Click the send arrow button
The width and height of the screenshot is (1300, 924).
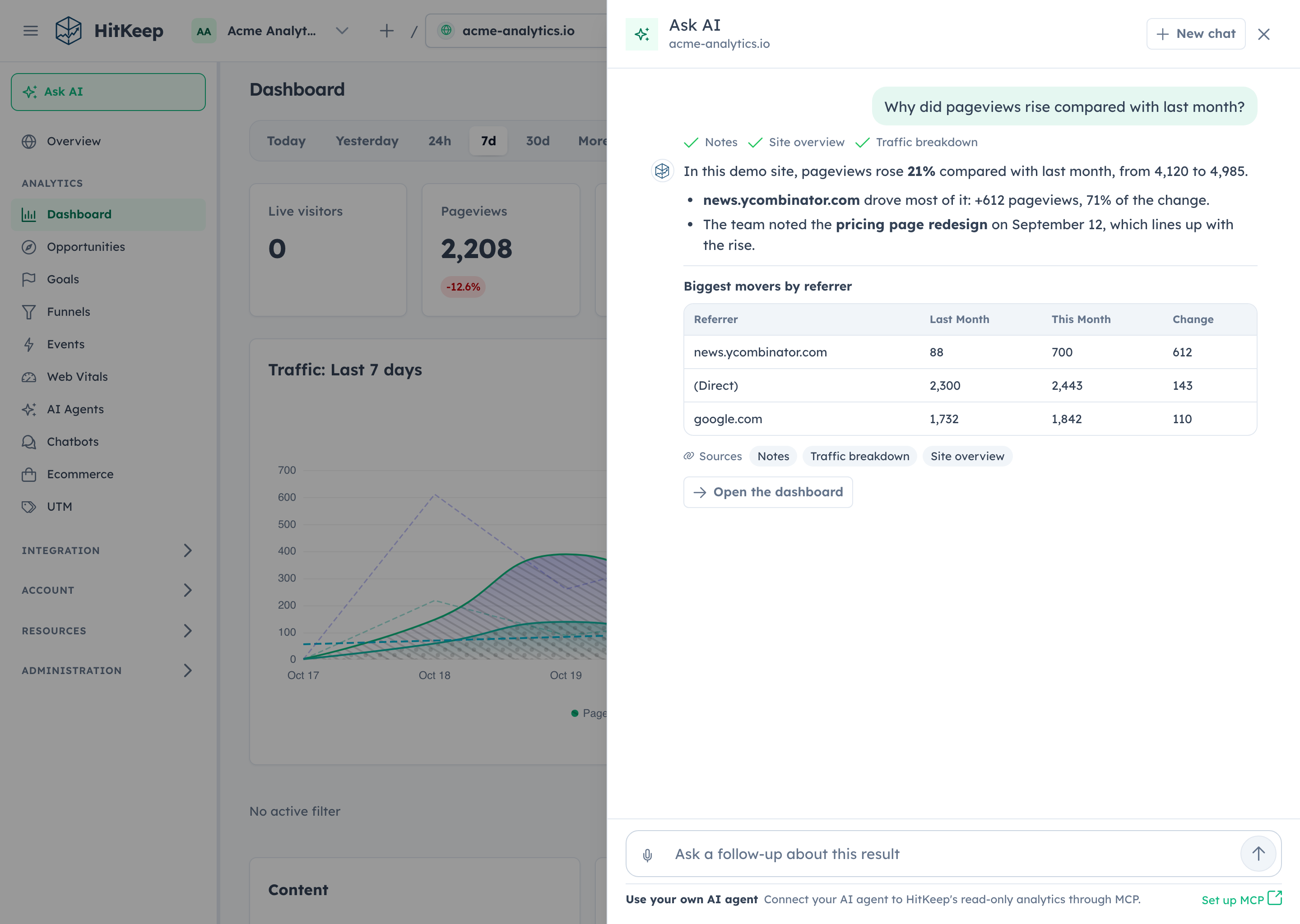coord(1258,854)
